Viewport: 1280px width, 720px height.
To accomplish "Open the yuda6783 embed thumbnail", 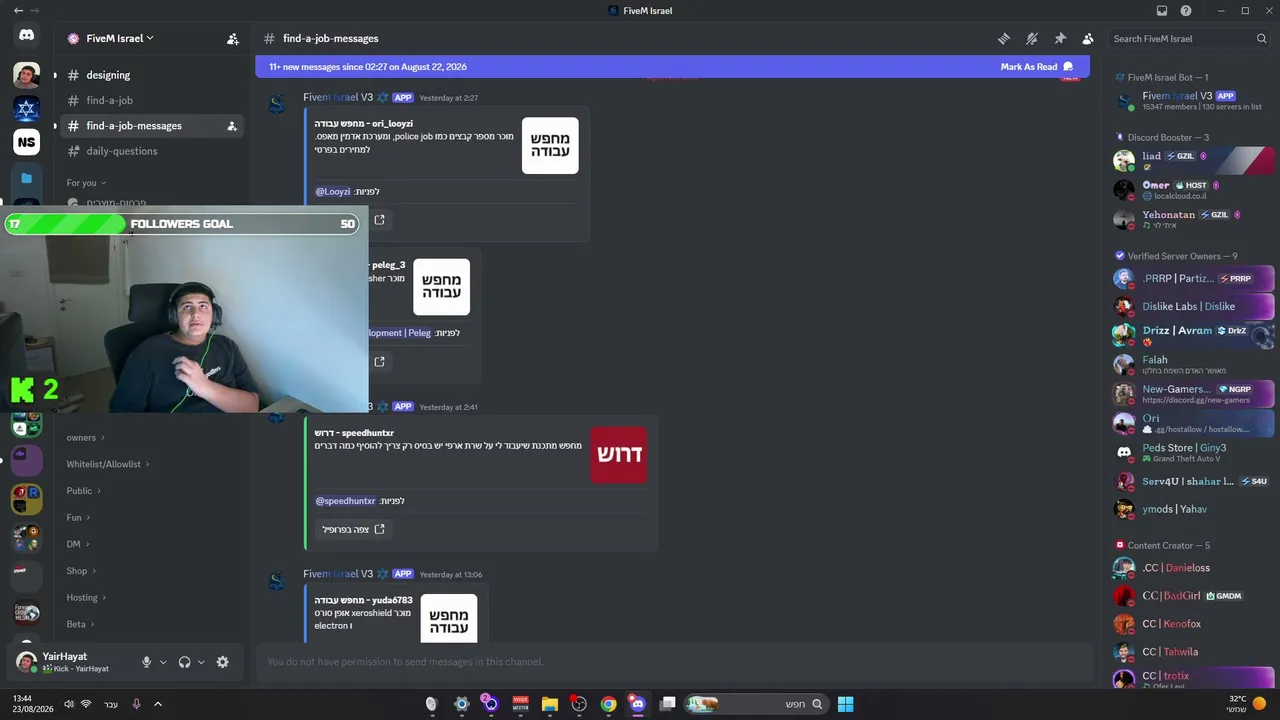I will (449, 619).
